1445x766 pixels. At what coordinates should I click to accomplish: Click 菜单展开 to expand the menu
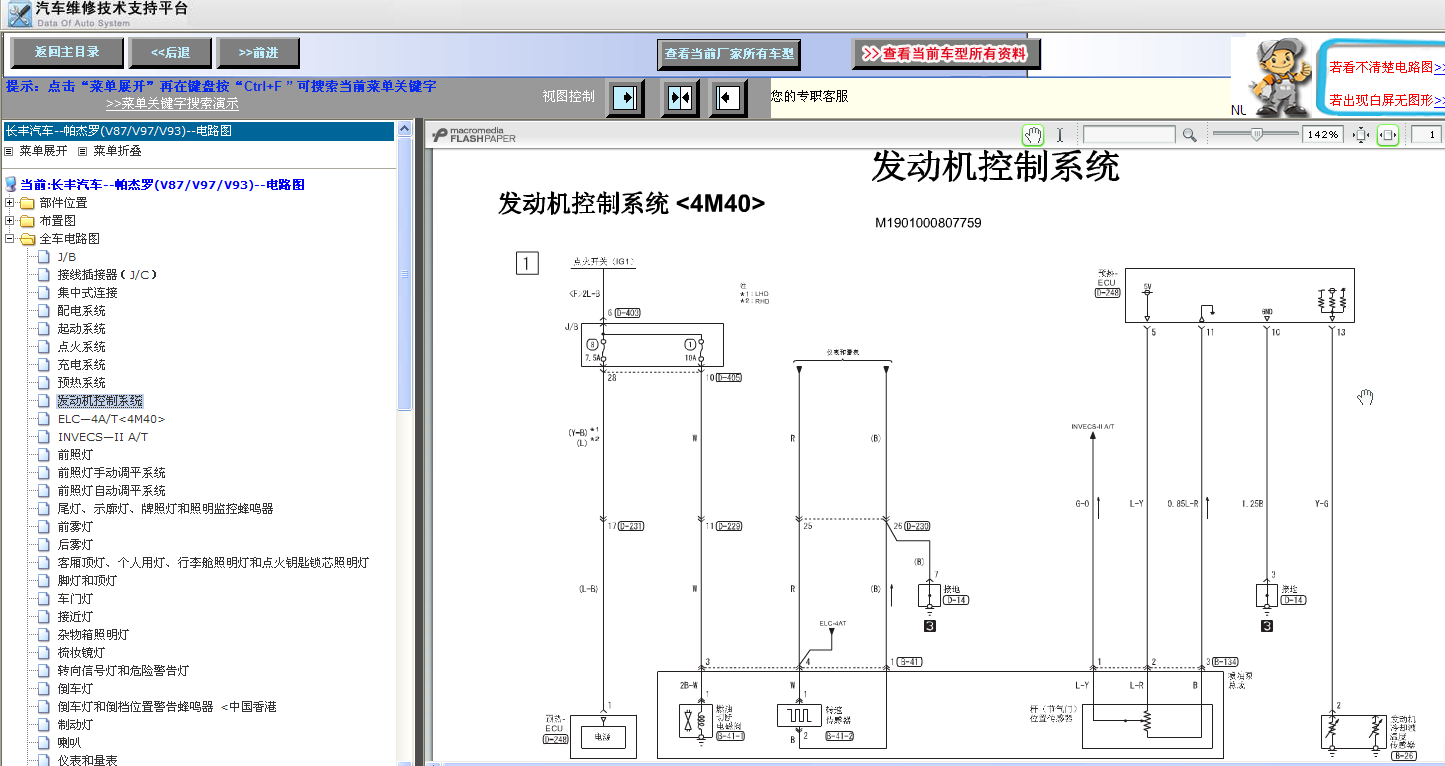pos(44,151)
